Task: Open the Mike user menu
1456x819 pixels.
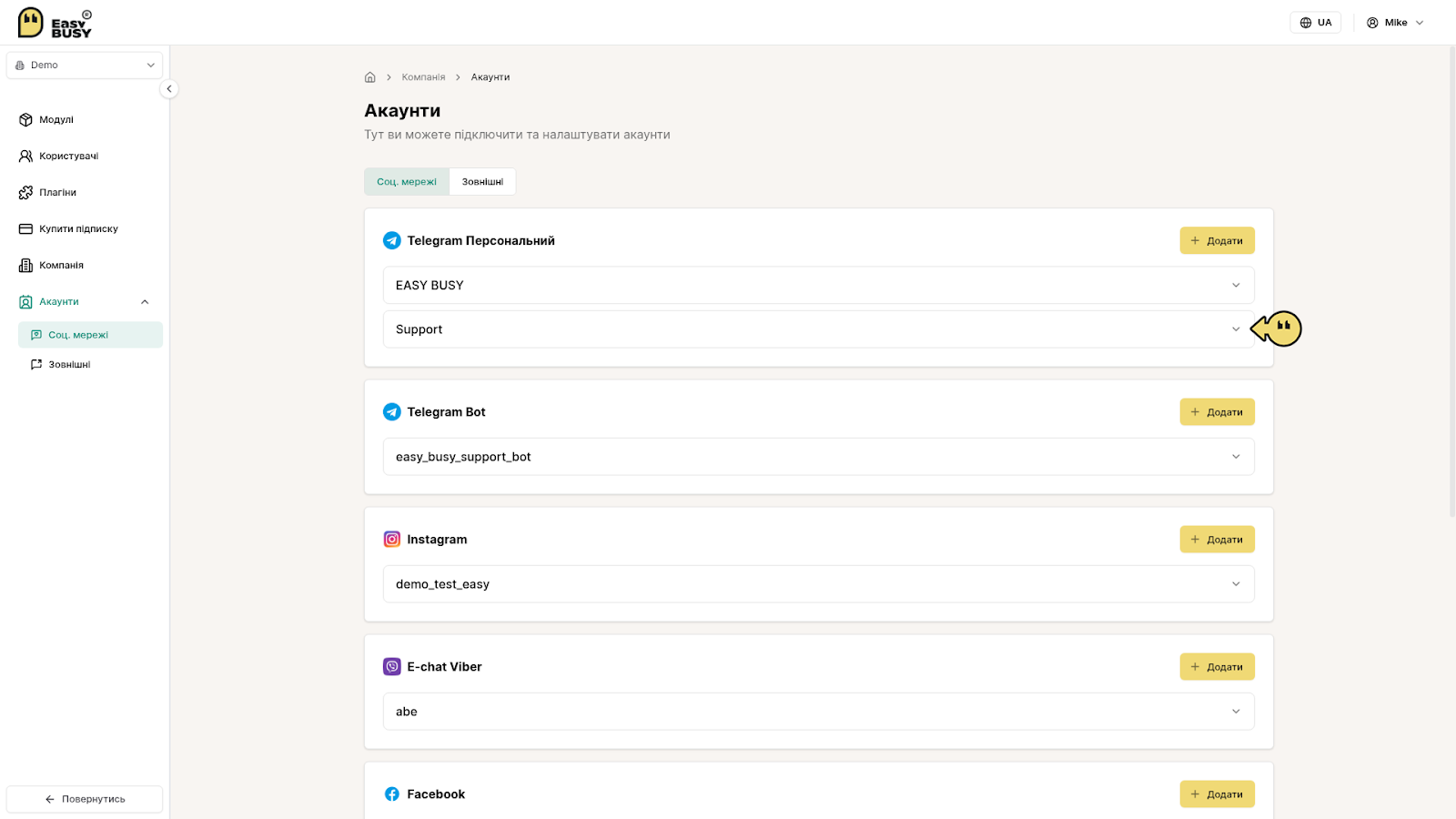Action: coord(1395,23)
